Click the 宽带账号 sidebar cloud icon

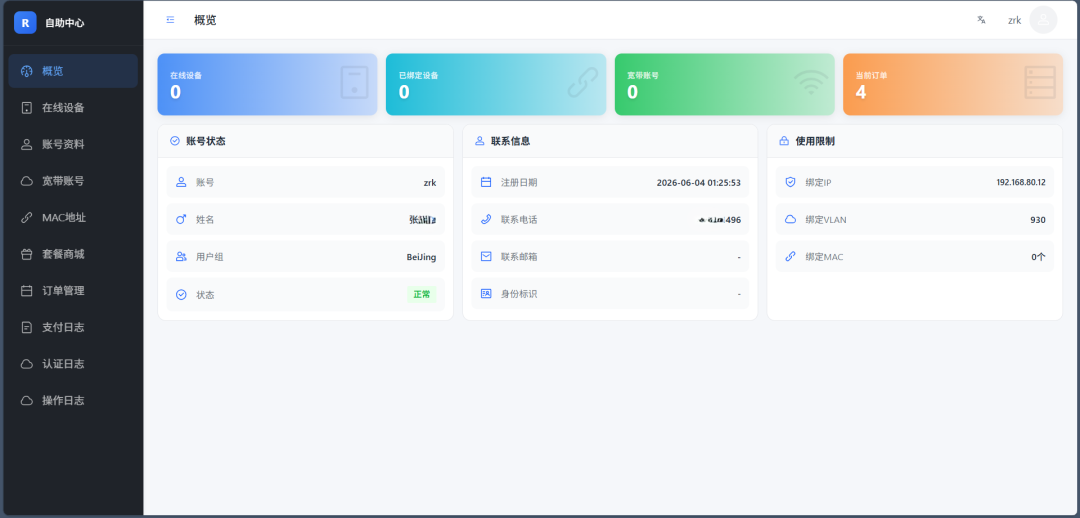pos(27,181)
